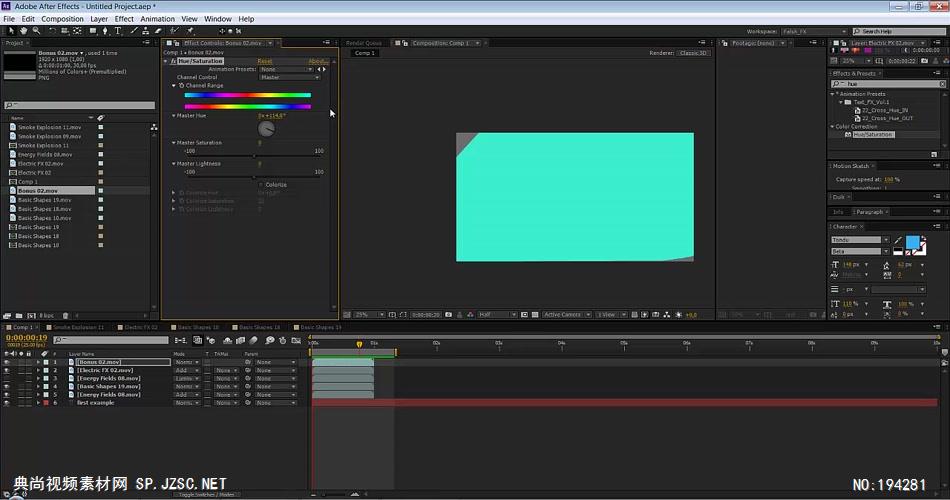Select the Rotation tool
This screenshot has height=500, width=950.
(x=53, y=30)
